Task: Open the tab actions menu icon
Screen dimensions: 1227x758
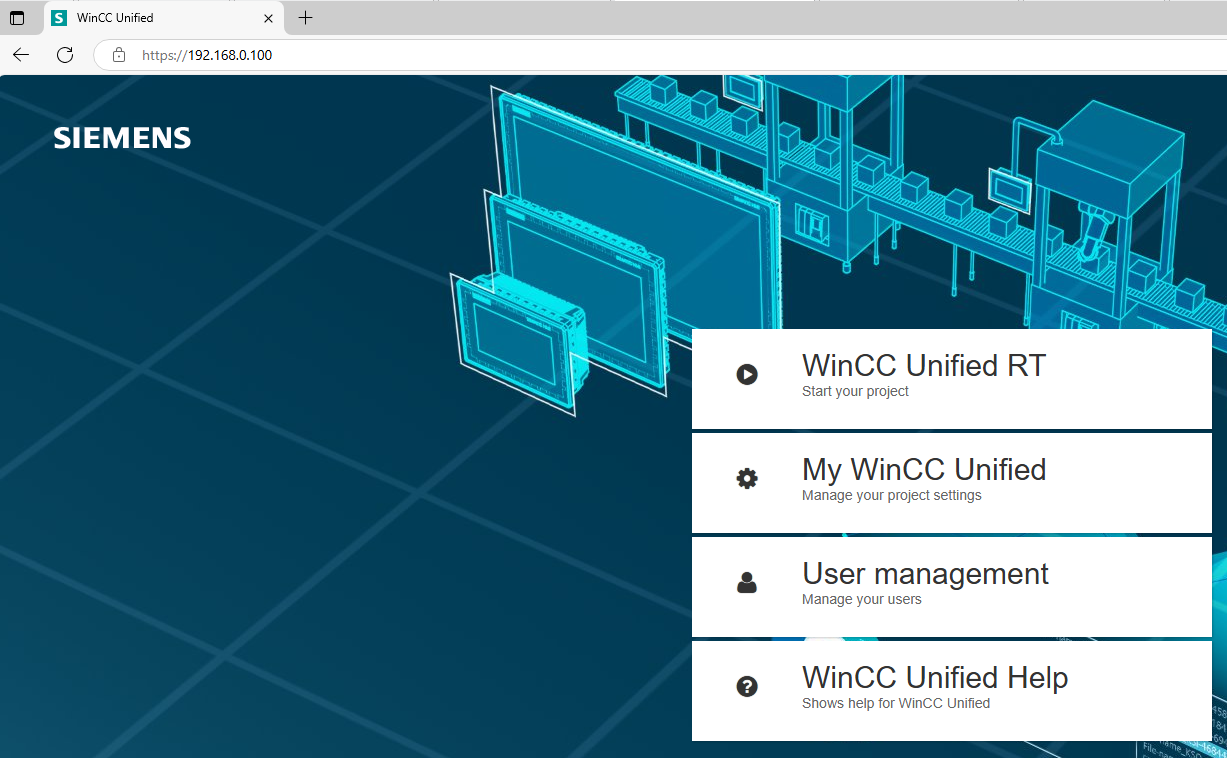Action: (17, 18)
